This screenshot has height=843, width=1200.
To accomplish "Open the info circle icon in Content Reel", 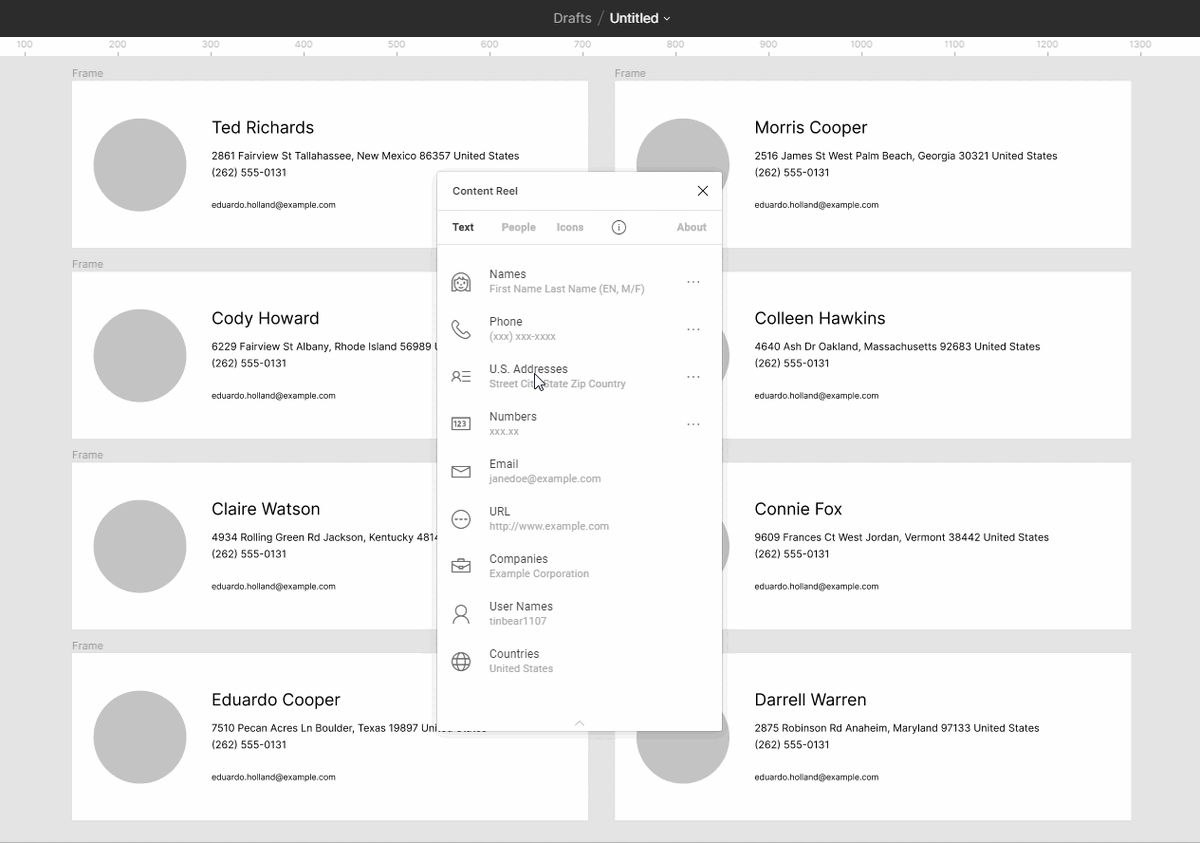I will click(619, 227).
